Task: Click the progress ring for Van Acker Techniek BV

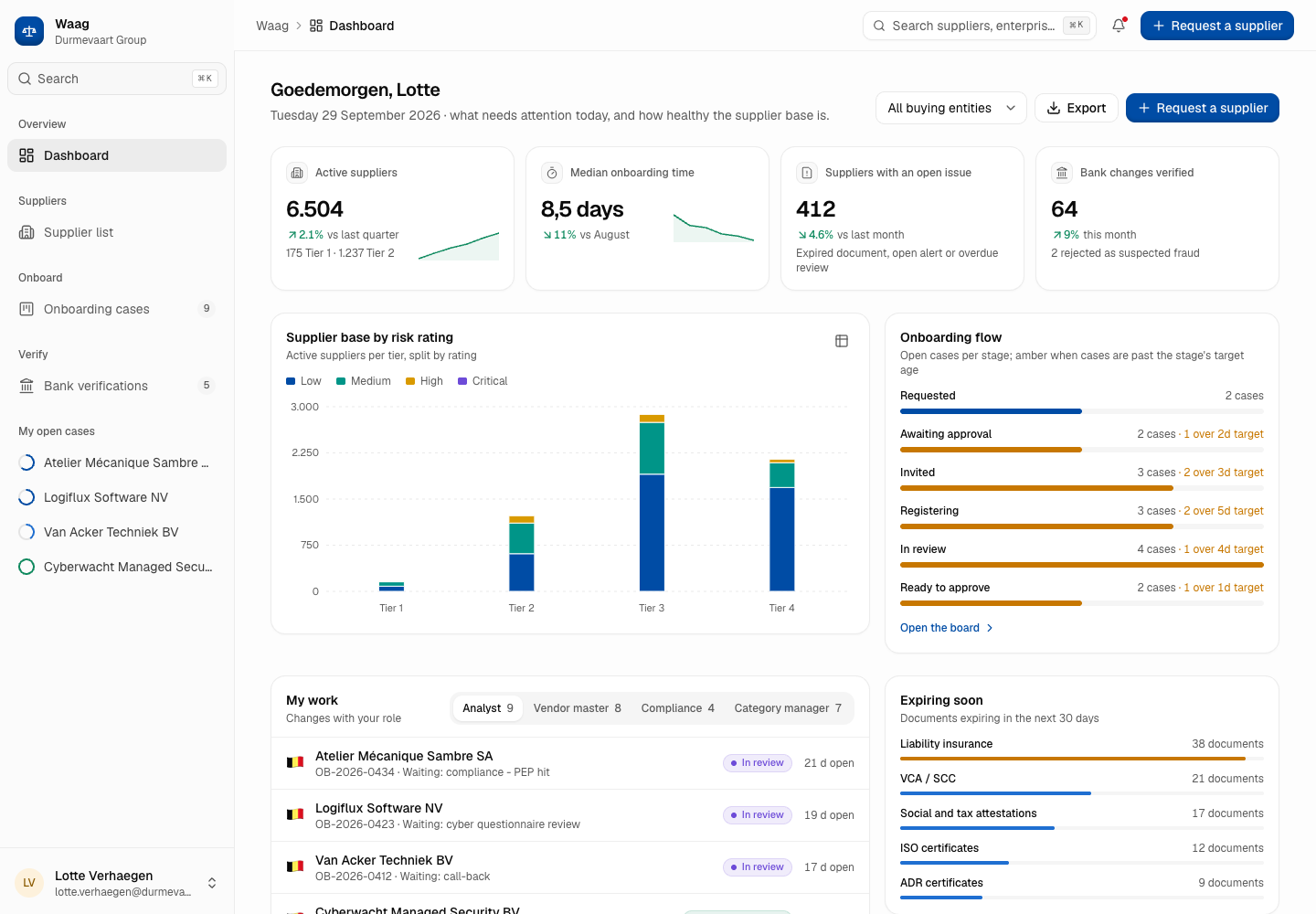Action: [27, 532]
